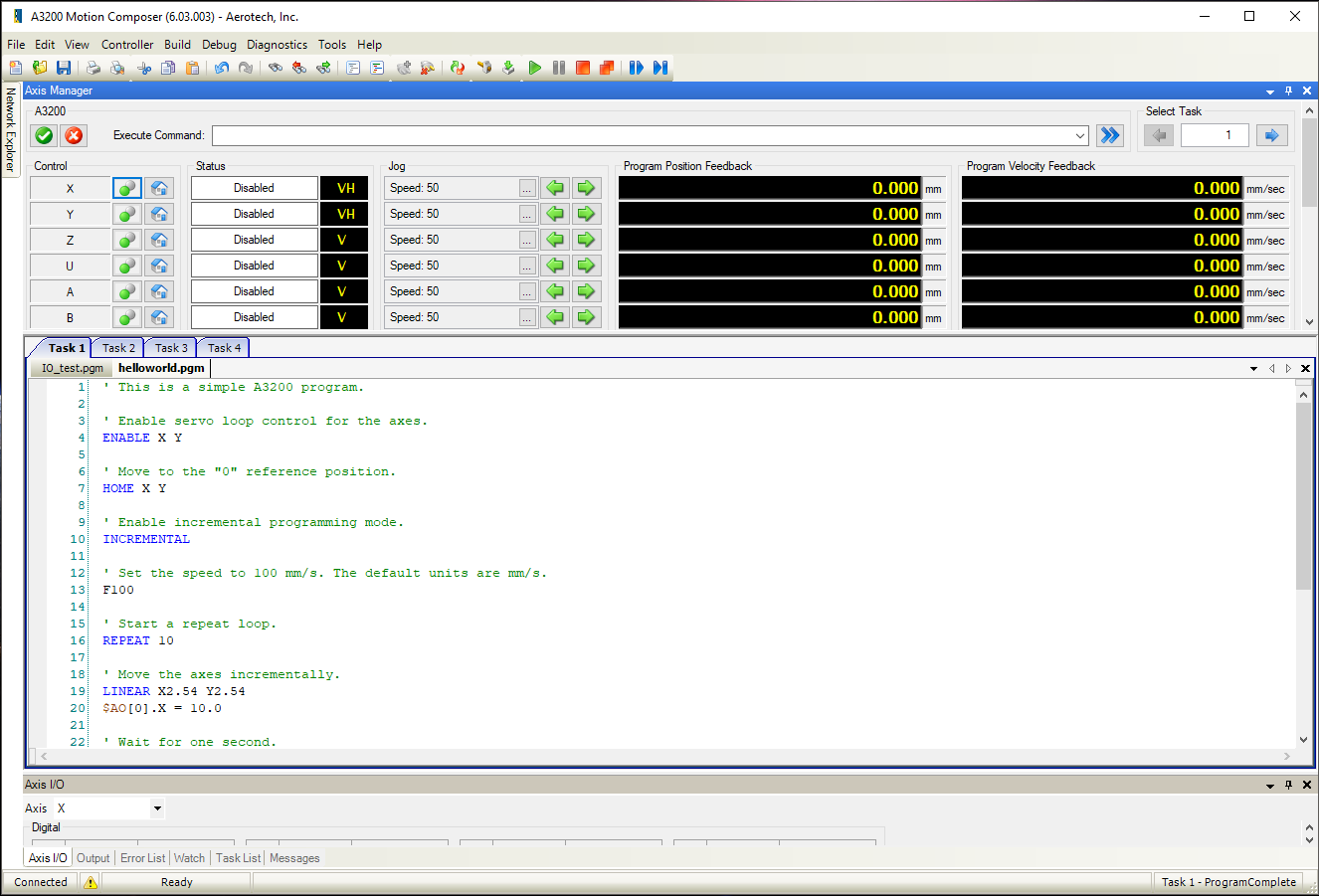Click the Save floppy disk icon
This screenshot has height=896, width=1319.
click(64, 68)
